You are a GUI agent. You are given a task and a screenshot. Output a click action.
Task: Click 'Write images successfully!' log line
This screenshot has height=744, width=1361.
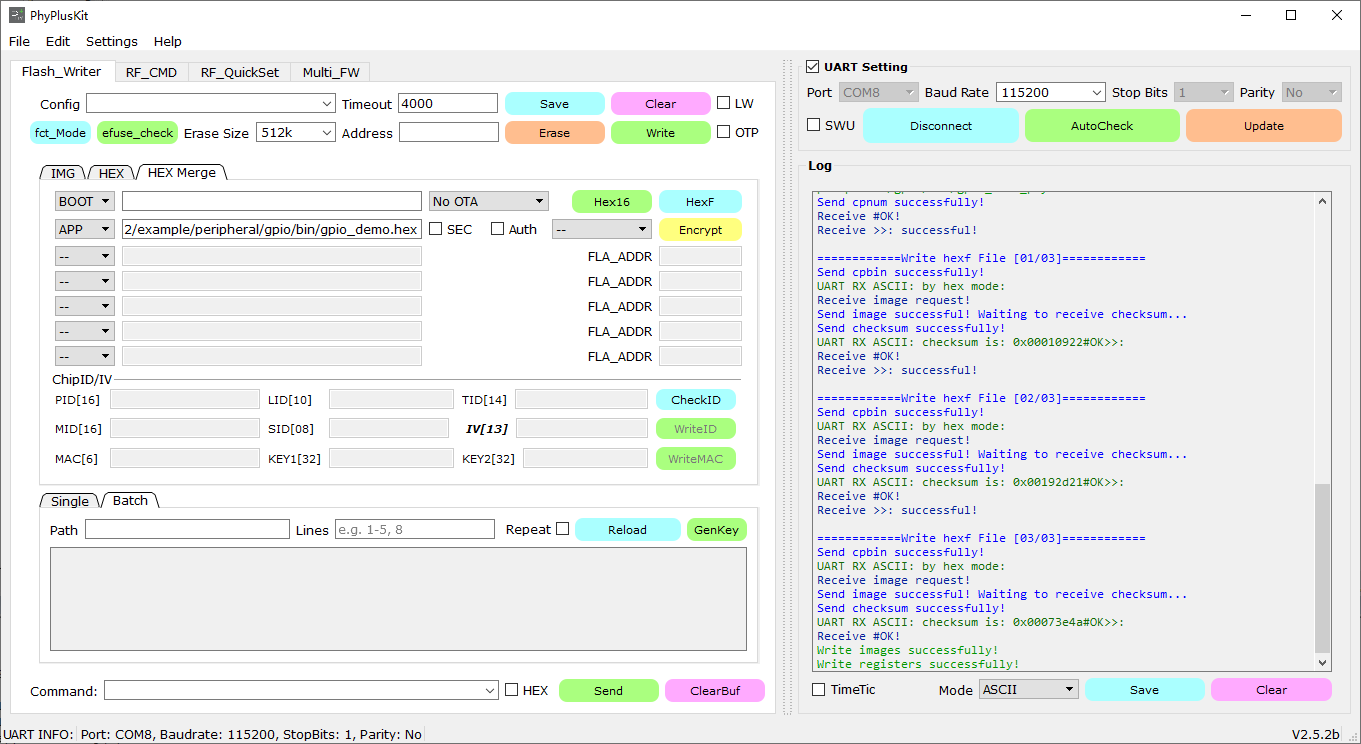907,650
